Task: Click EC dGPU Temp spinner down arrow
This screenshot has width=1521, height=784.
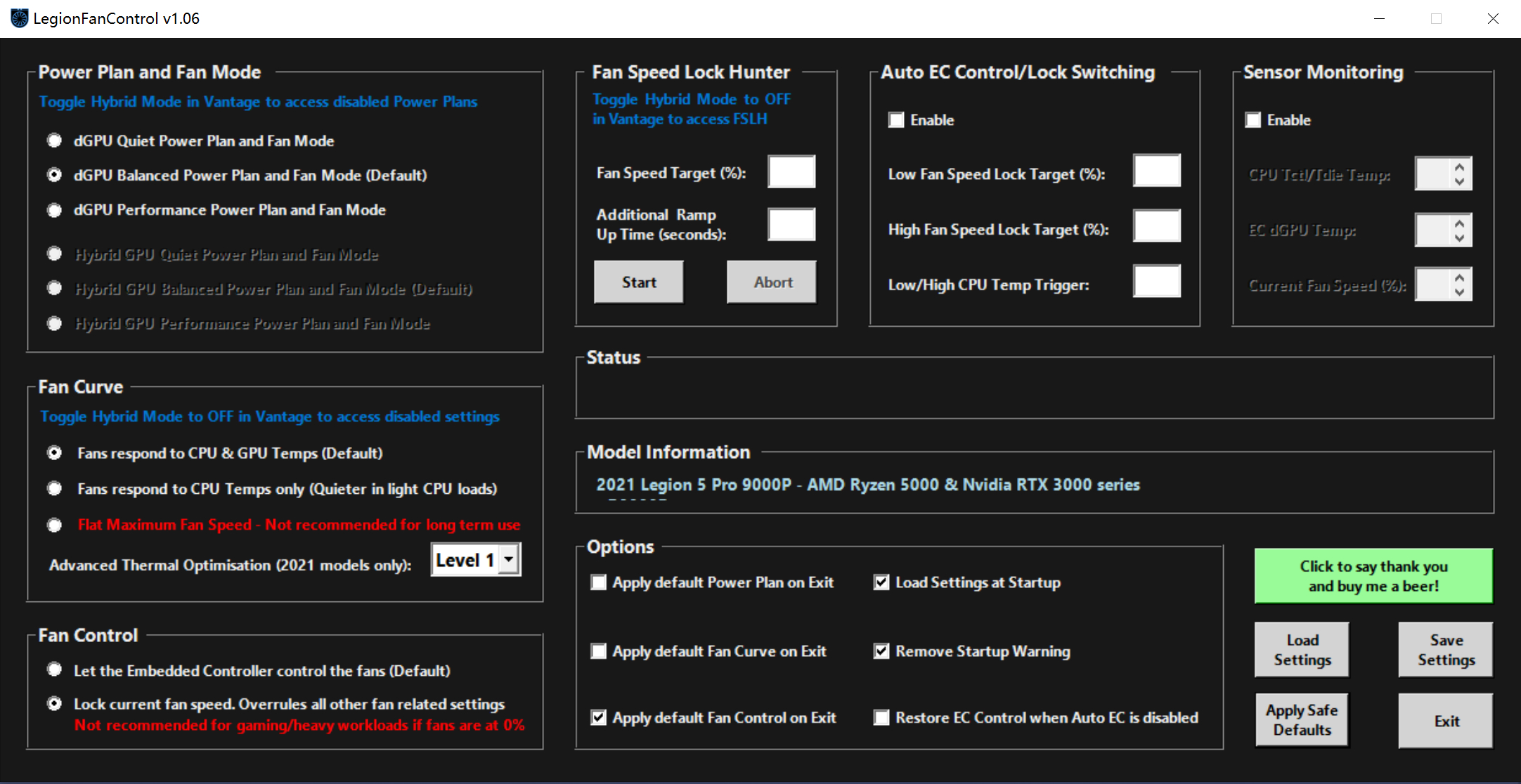Action: (1460, 237)
